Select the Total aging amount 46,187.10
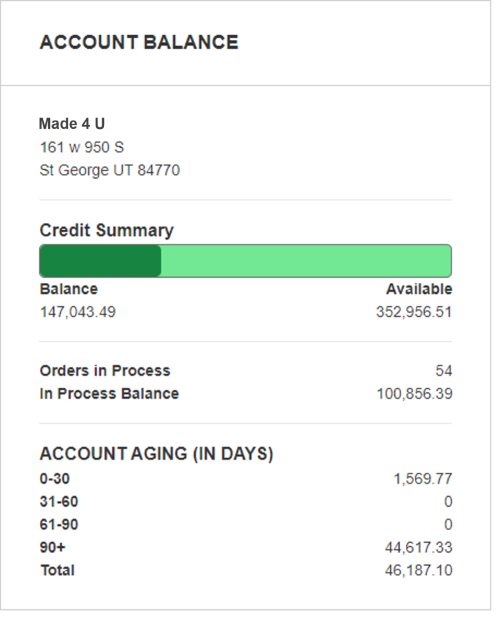500x617 pixels. point(419,570)
